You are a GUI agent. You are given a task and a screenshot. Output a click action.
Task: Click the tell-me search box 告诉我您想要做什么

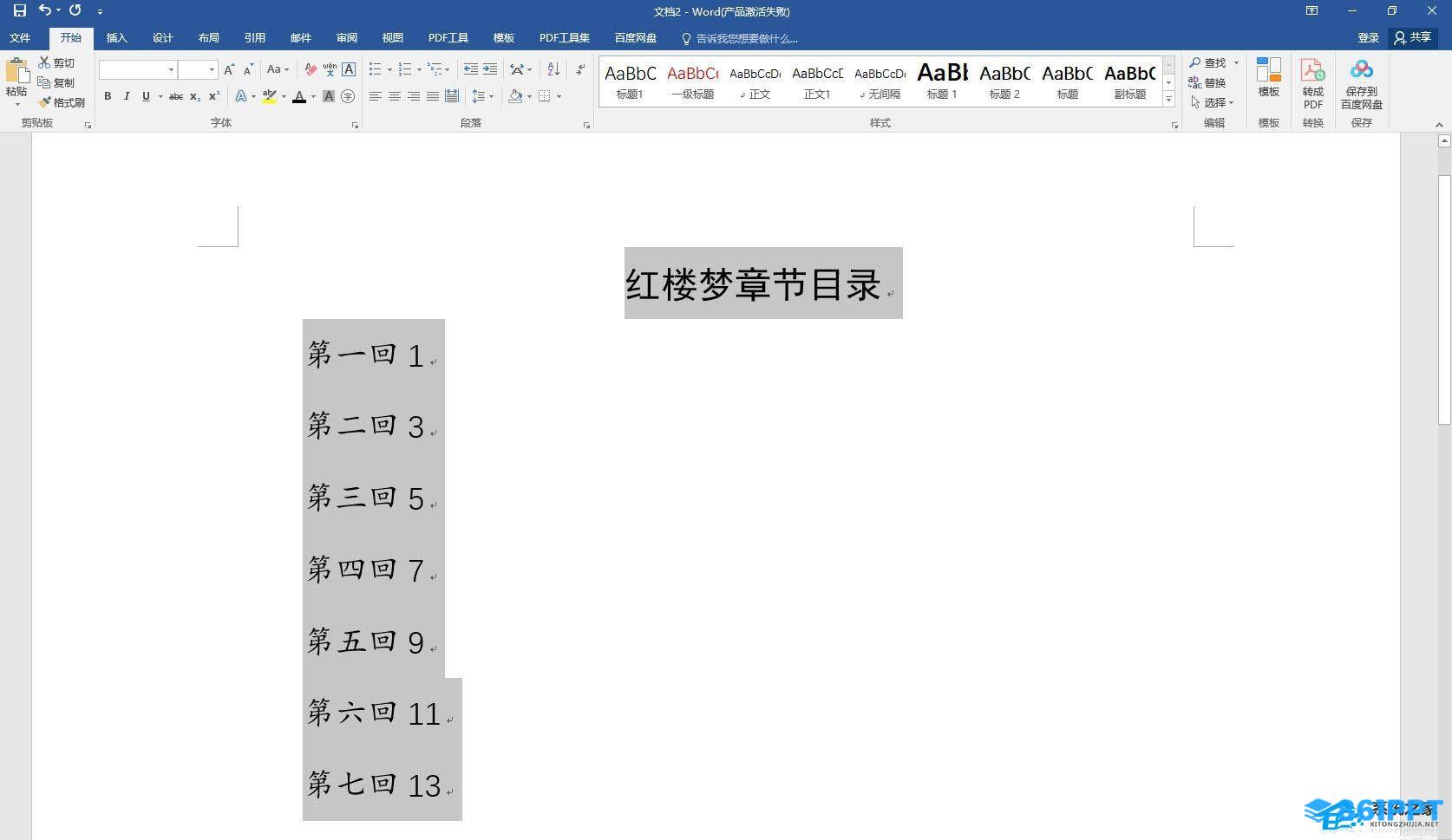tap(740, 38)
